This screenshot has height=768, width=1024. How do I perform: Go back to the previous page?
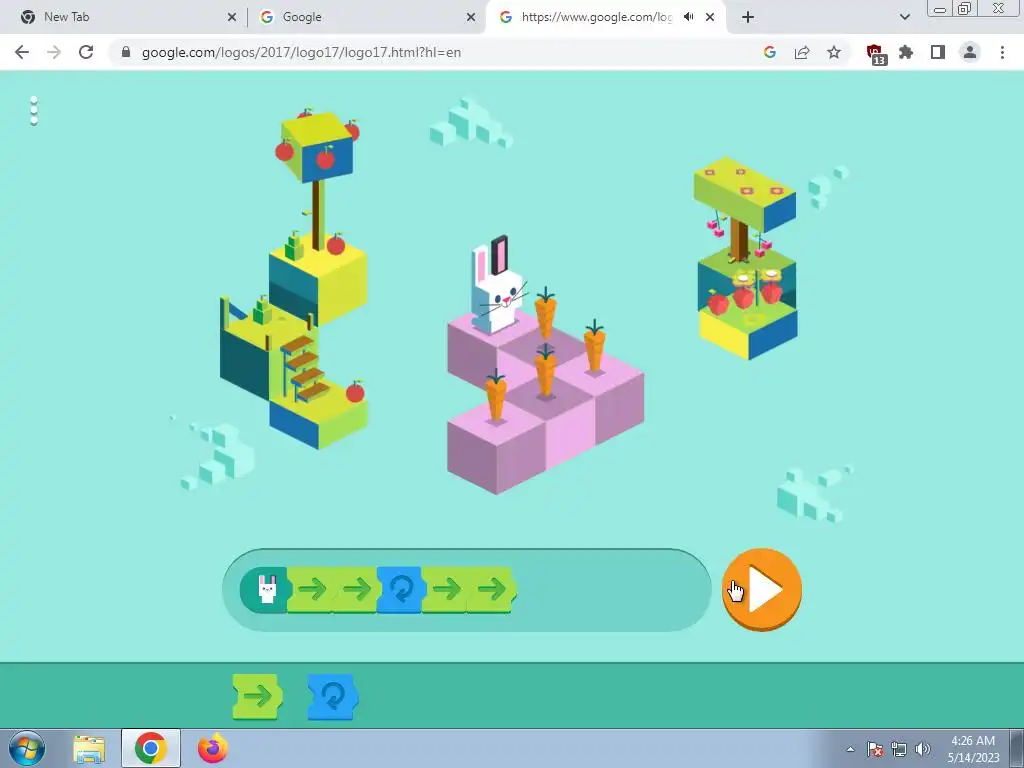tap(22, 52)
